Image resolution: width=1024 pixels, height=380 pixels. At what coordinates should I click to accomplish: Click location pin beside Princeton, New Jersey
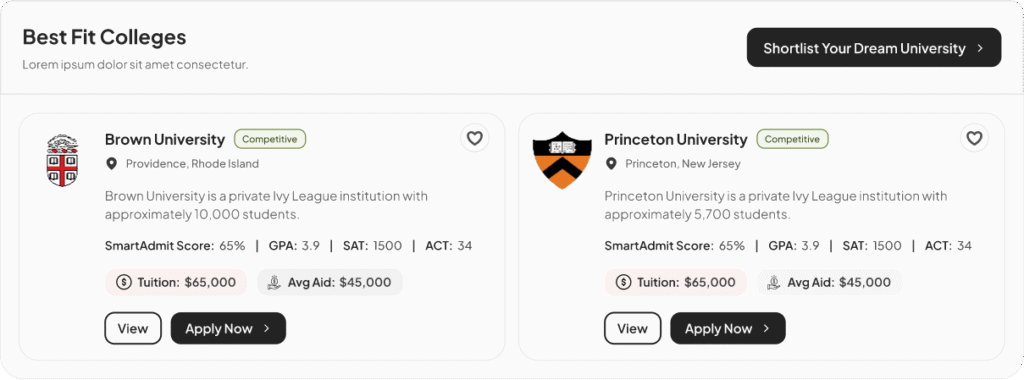point(611,164)
